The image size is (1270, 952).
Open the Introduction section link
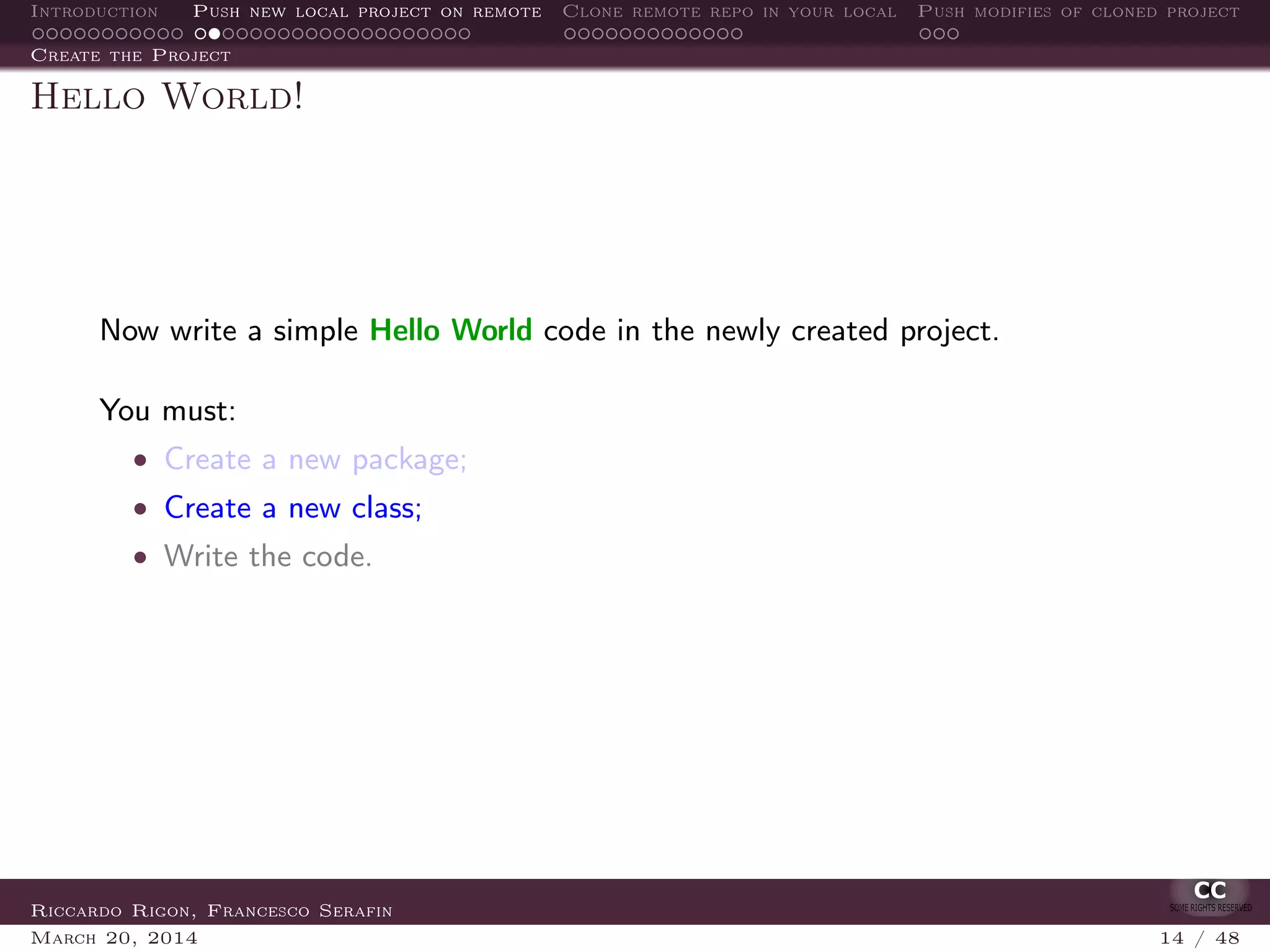click(x=94, y=12)
